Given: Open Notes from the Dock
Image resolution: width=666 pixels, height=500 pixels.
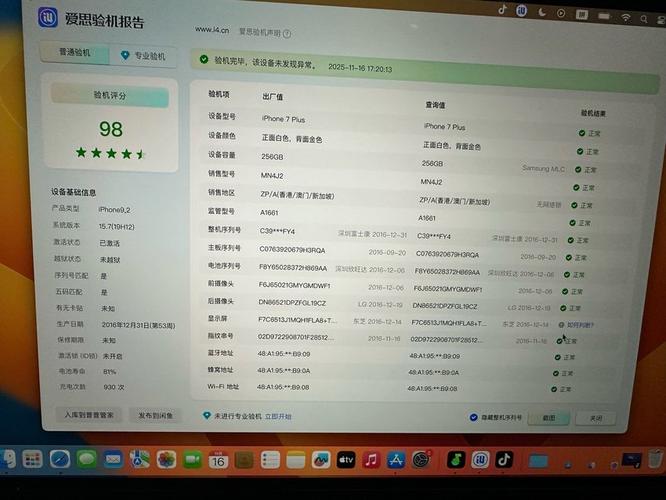Looking at the screenshot, I should pyautogui.click(x=296, y=460).
